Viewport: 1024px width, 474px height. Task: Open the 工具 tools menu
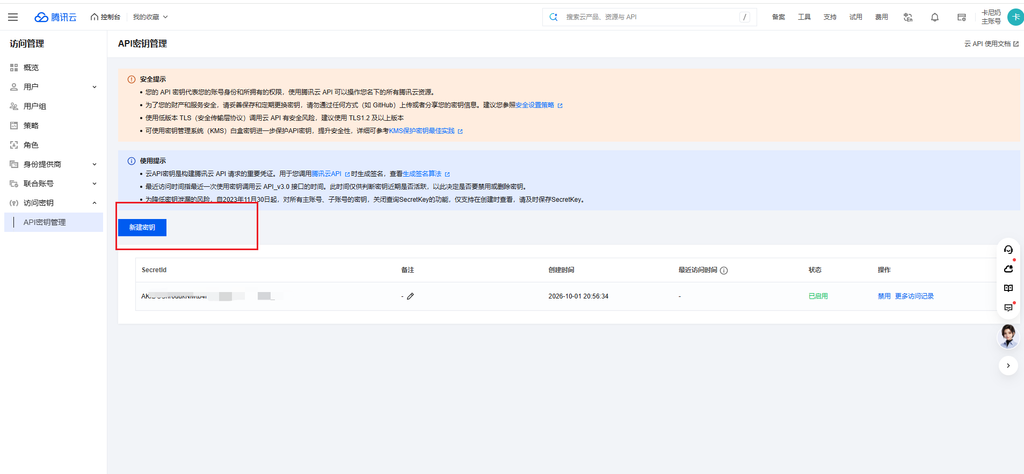pyautogui.click(x=804, y=17)
